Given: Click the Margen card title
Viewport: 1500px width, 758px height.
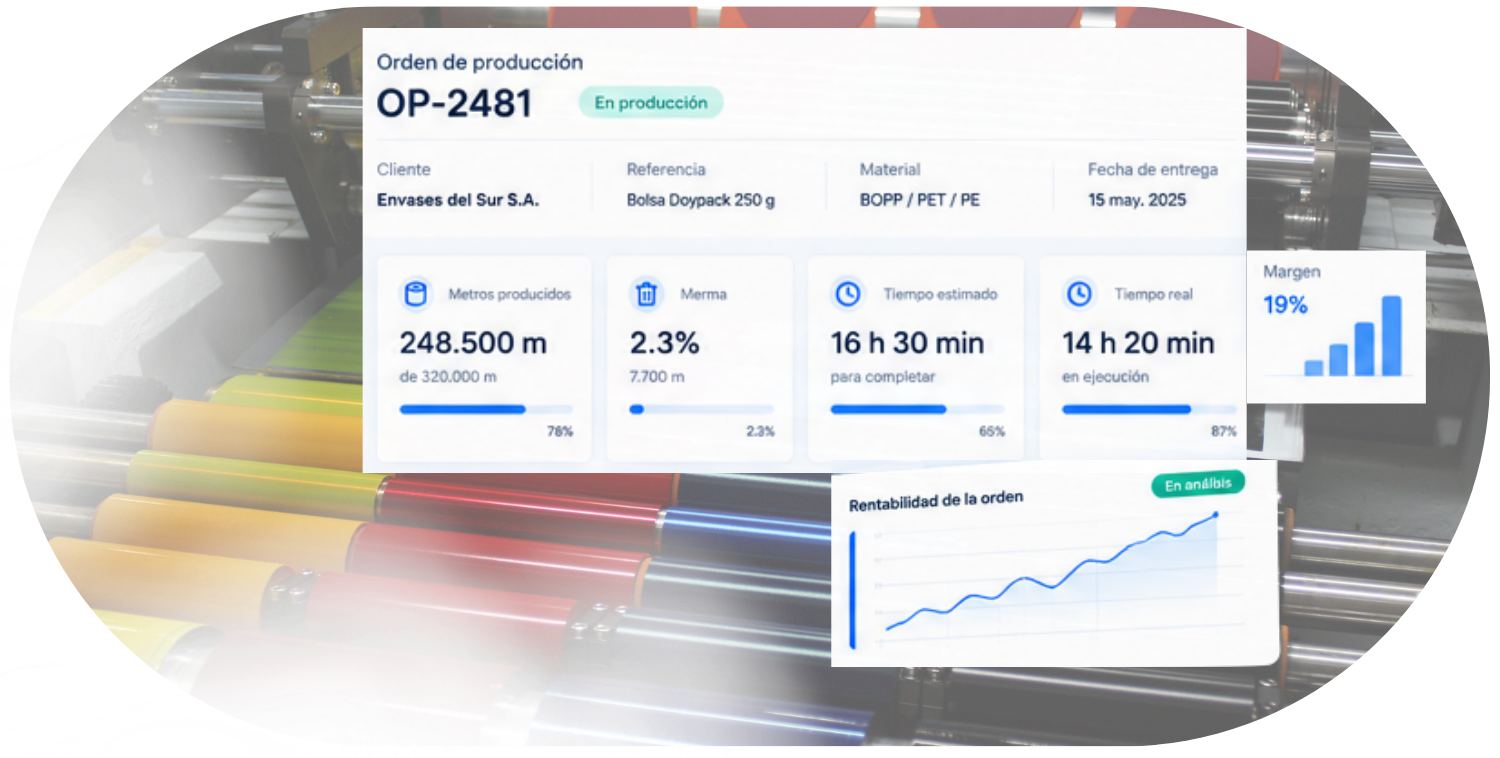Looking at the screenshot, I should click(1291, 271).
